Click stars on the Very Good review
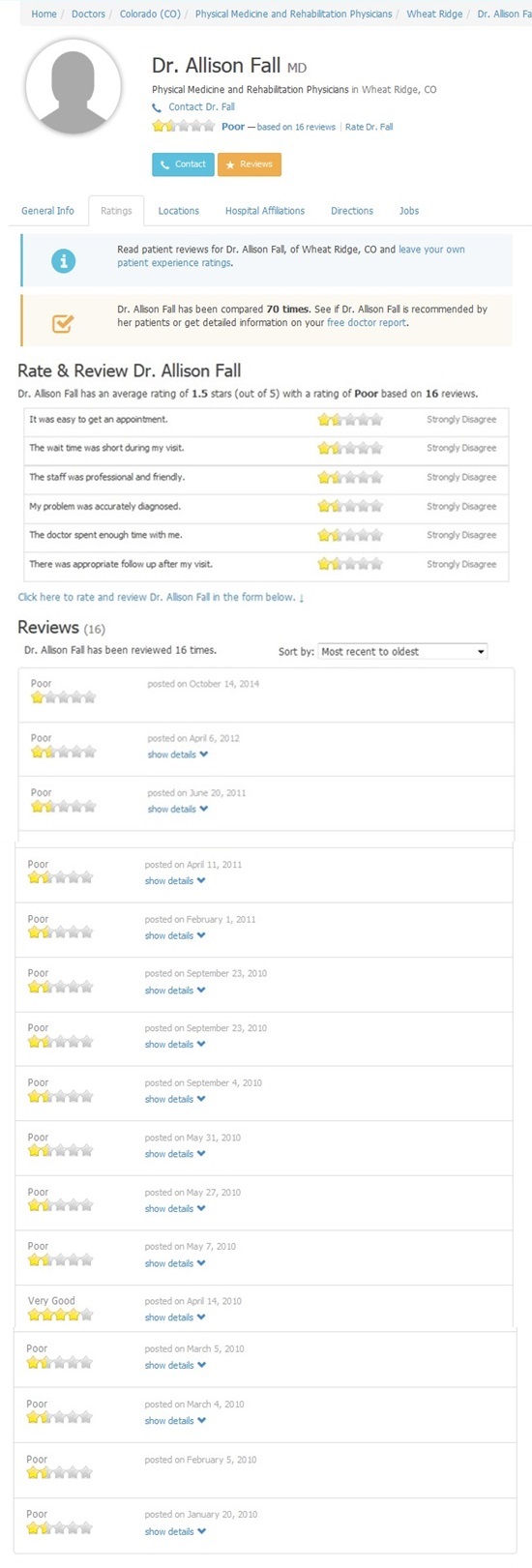This screenshot has width=532, height=1568. point(61,1315)
